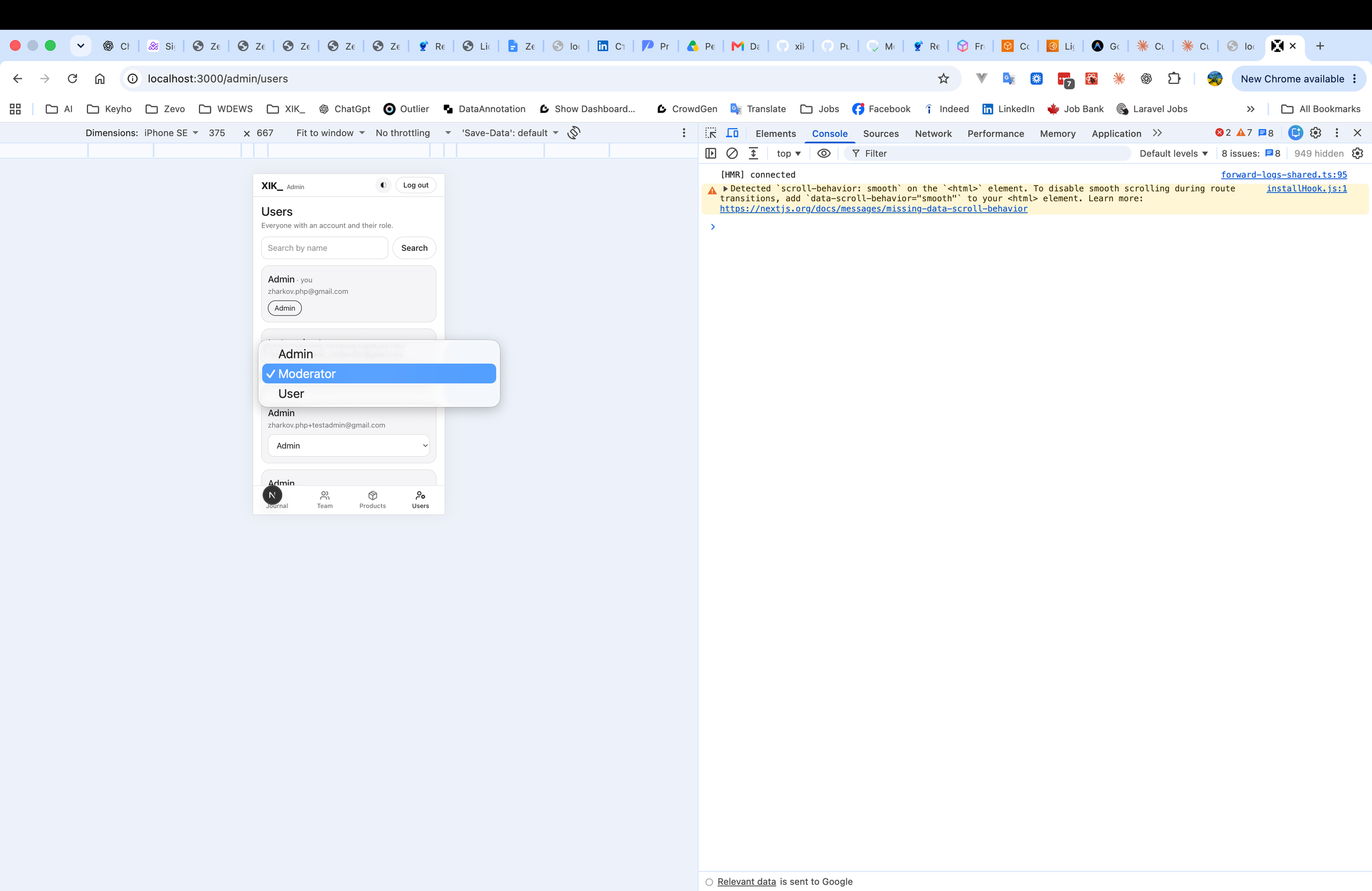Open the Chrome extensions puzzle icon
The height and width of the screenshot is (891, 1372).
coord(1174,79)
